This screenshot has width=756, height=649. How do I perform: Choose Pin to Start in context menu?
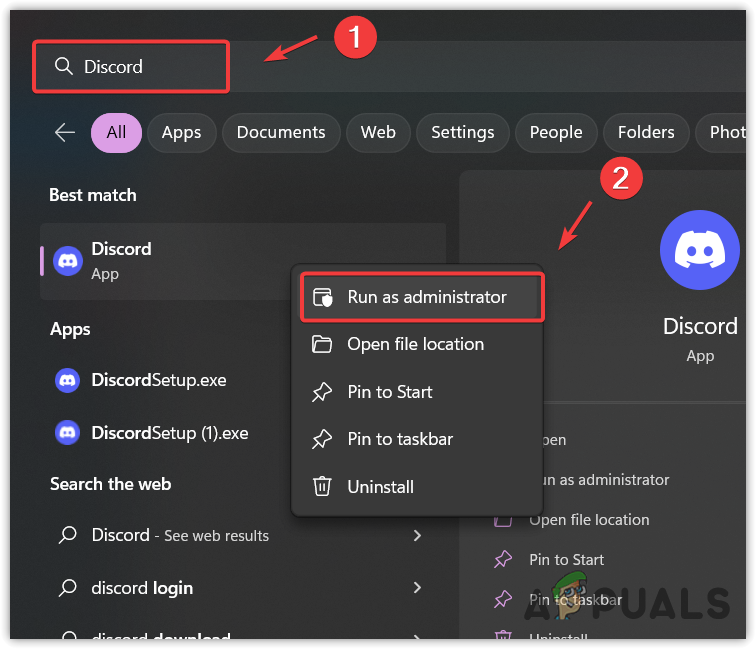pos(418,392)
